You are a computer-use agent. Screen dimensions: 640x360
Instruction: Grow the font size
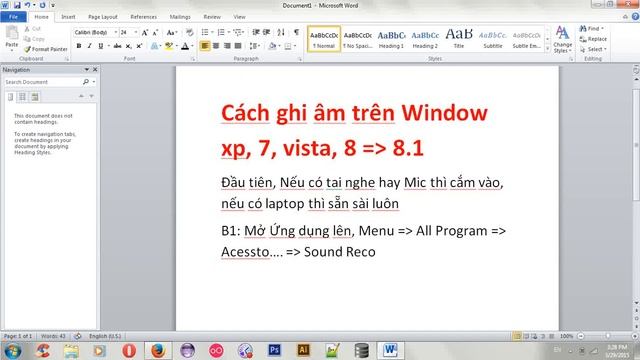[x=144, y=32]
